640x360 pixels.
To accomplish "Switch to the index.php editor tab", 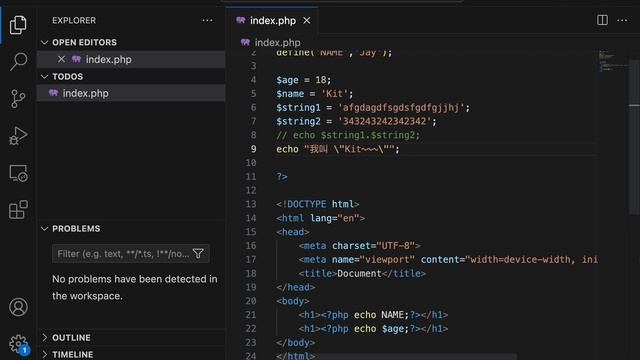I will click(x=272, y=20).
